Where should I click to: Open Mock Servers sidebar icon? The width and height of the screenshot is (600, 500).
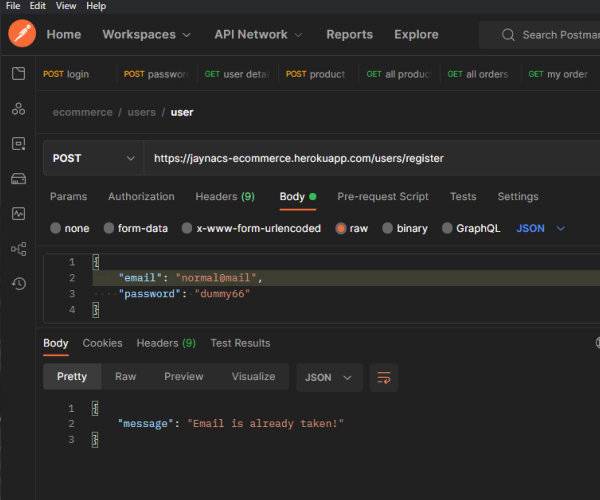(18, 179)
